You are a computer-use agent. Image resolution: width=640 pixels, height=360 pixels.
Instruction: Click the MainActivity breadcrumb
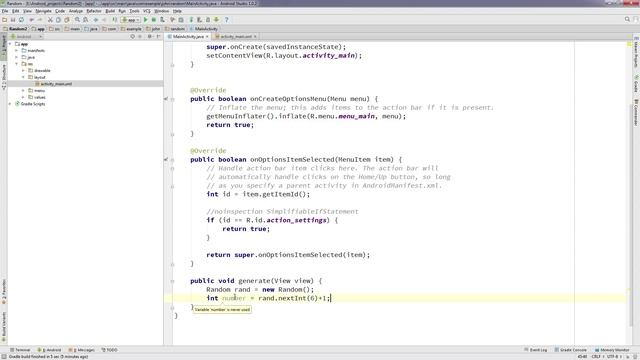pyautogui.click(x=204, y=29)
